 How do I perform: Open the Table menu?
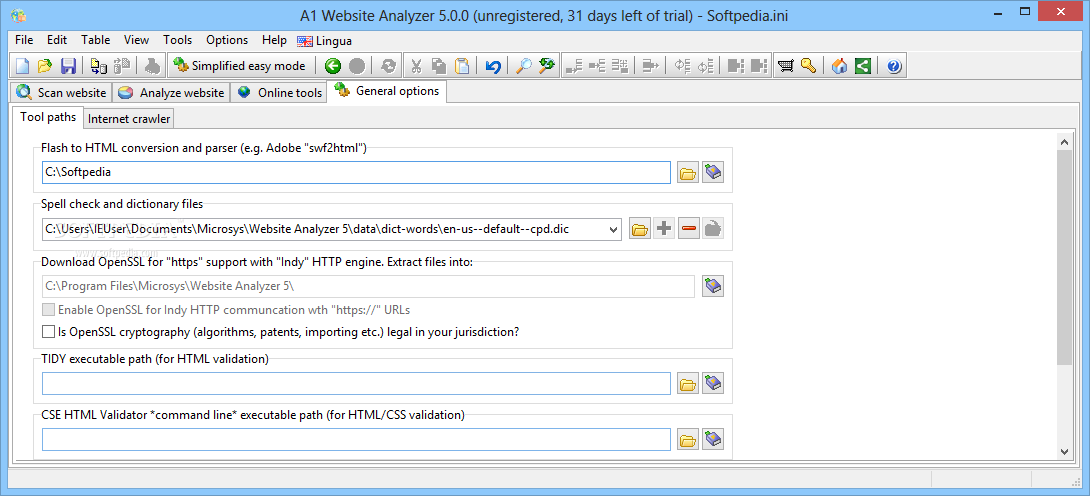[95, 40]
